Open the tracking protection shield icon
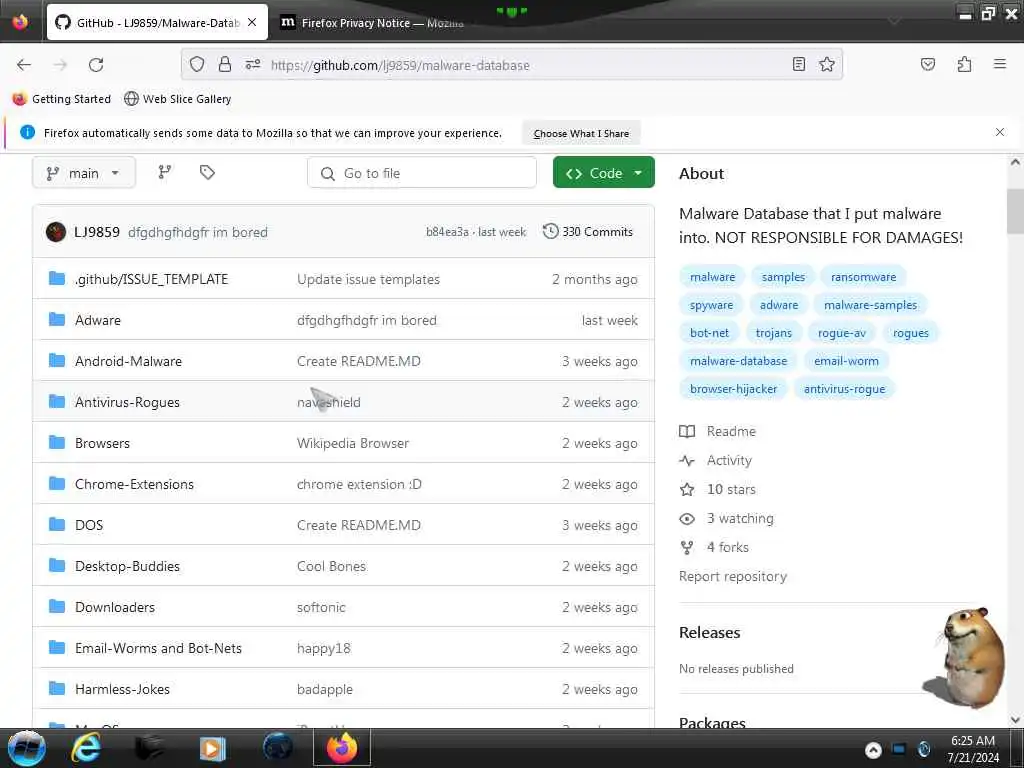The image size is (1024, 768). coord(197,64)
